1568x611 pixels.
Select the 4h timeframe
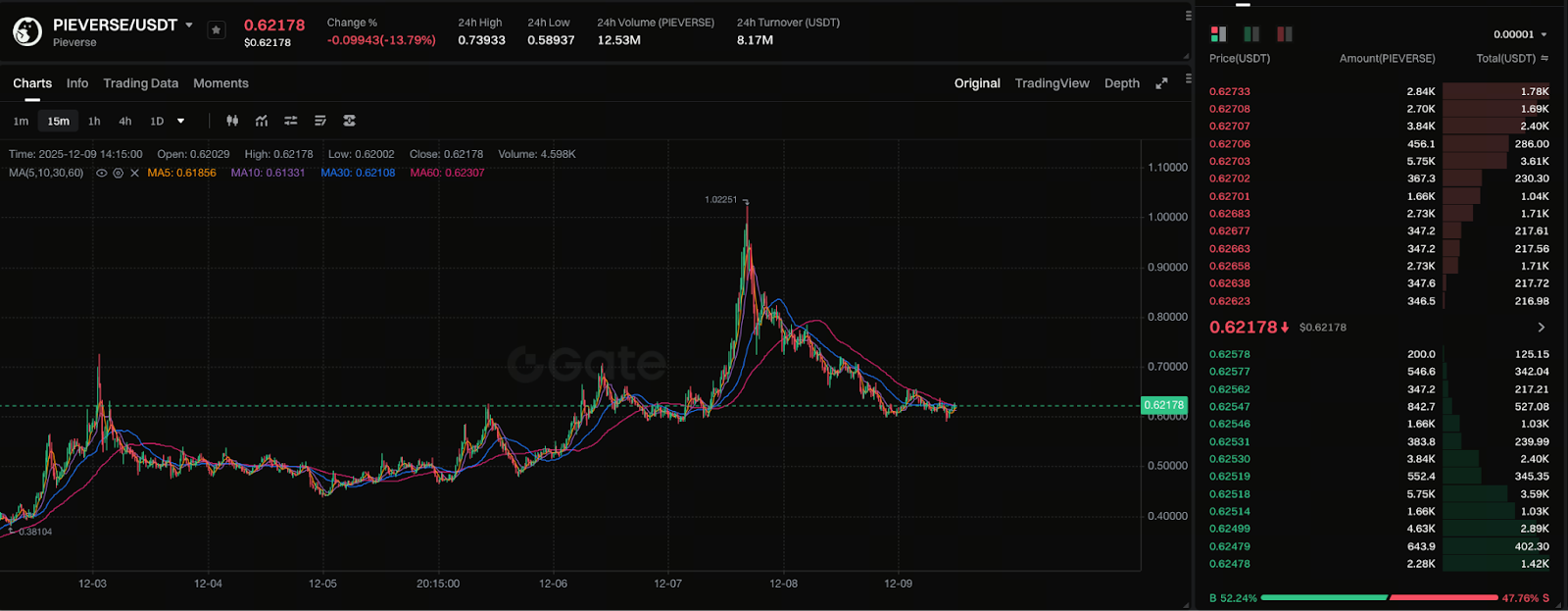tap(125, 122)
